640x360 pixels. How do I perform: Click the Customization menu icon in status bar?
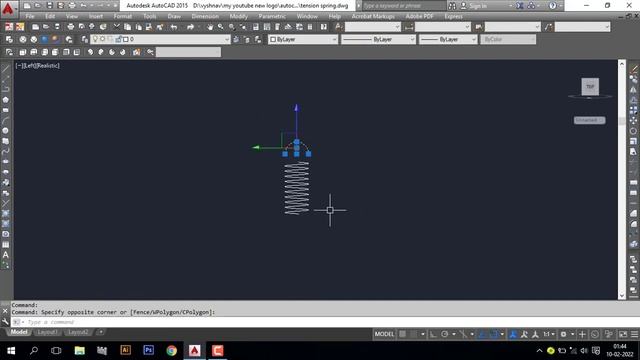(x=634, y=334)
